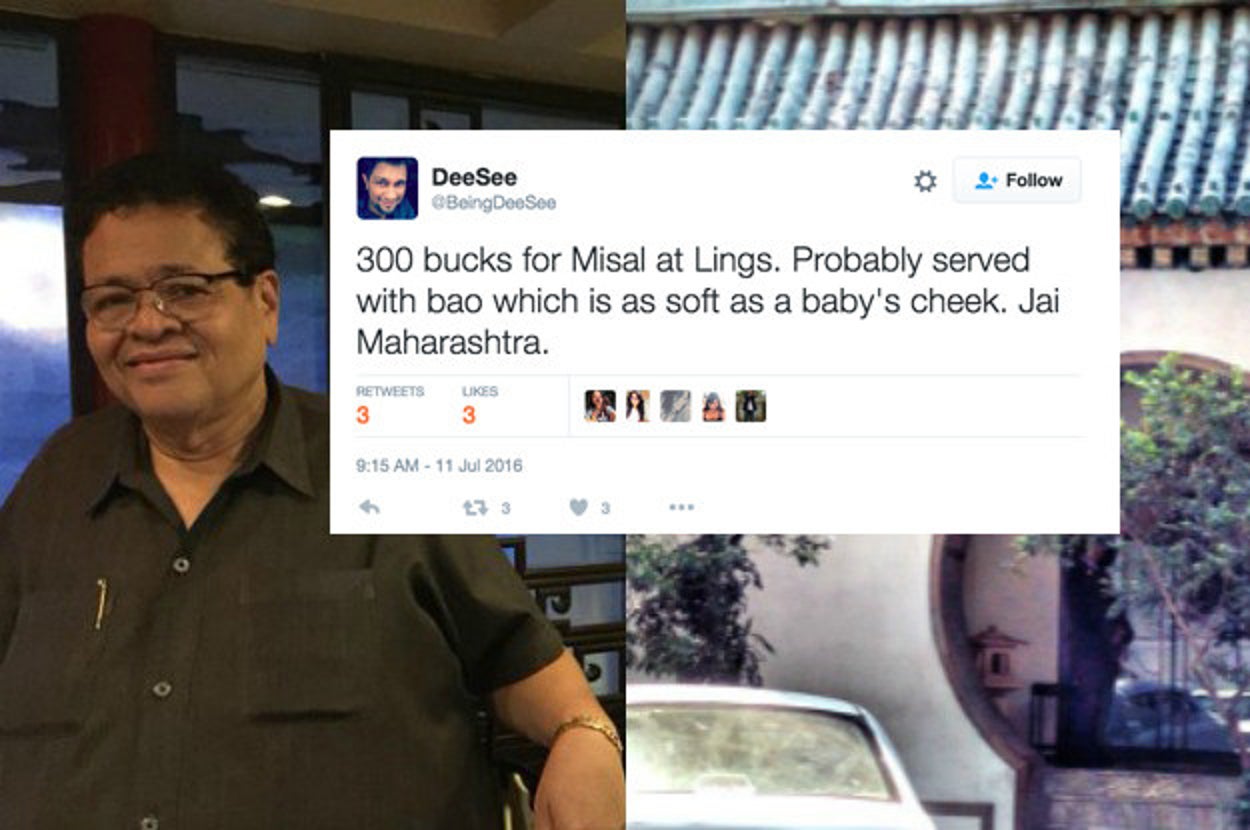Click the Follow button
This screenshot has height=830, width=1250.
coord(1017,180)
